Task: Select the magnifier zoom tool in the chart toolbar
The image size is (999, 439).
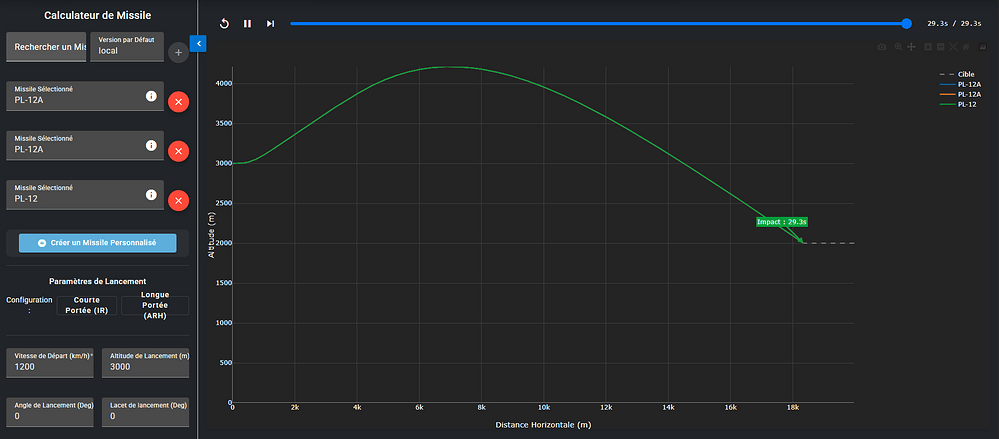Action: point(898,47)
